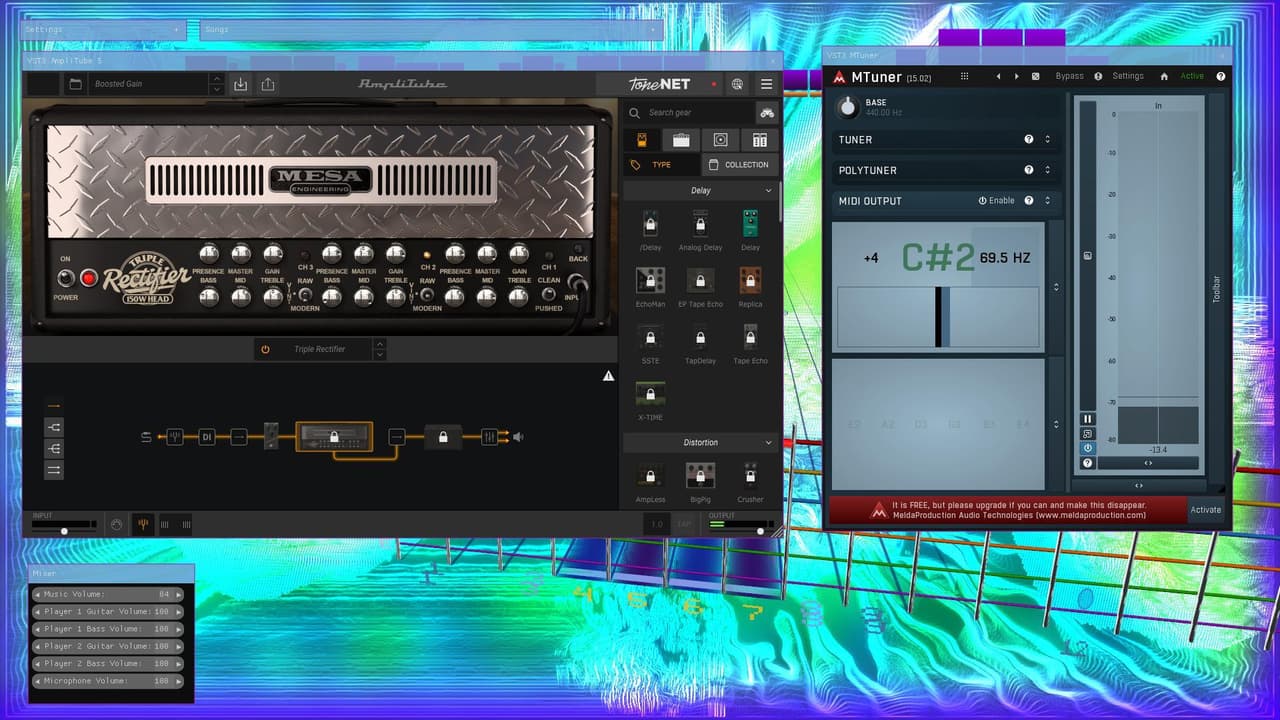The image size is (1280, 720).
Task: Switch gear browser to COLLECTION view
Action: pos(739,165)
